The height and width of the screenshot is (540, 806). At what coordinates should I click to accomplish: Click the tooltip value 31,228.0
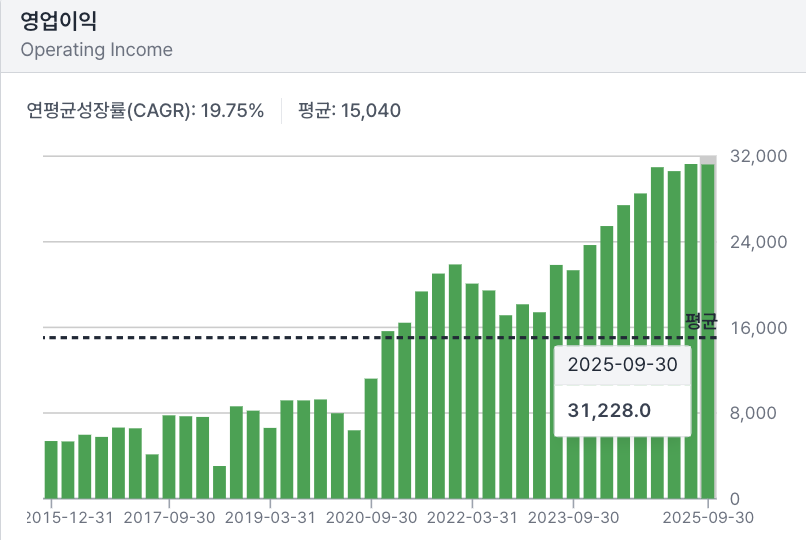[609, 410]
